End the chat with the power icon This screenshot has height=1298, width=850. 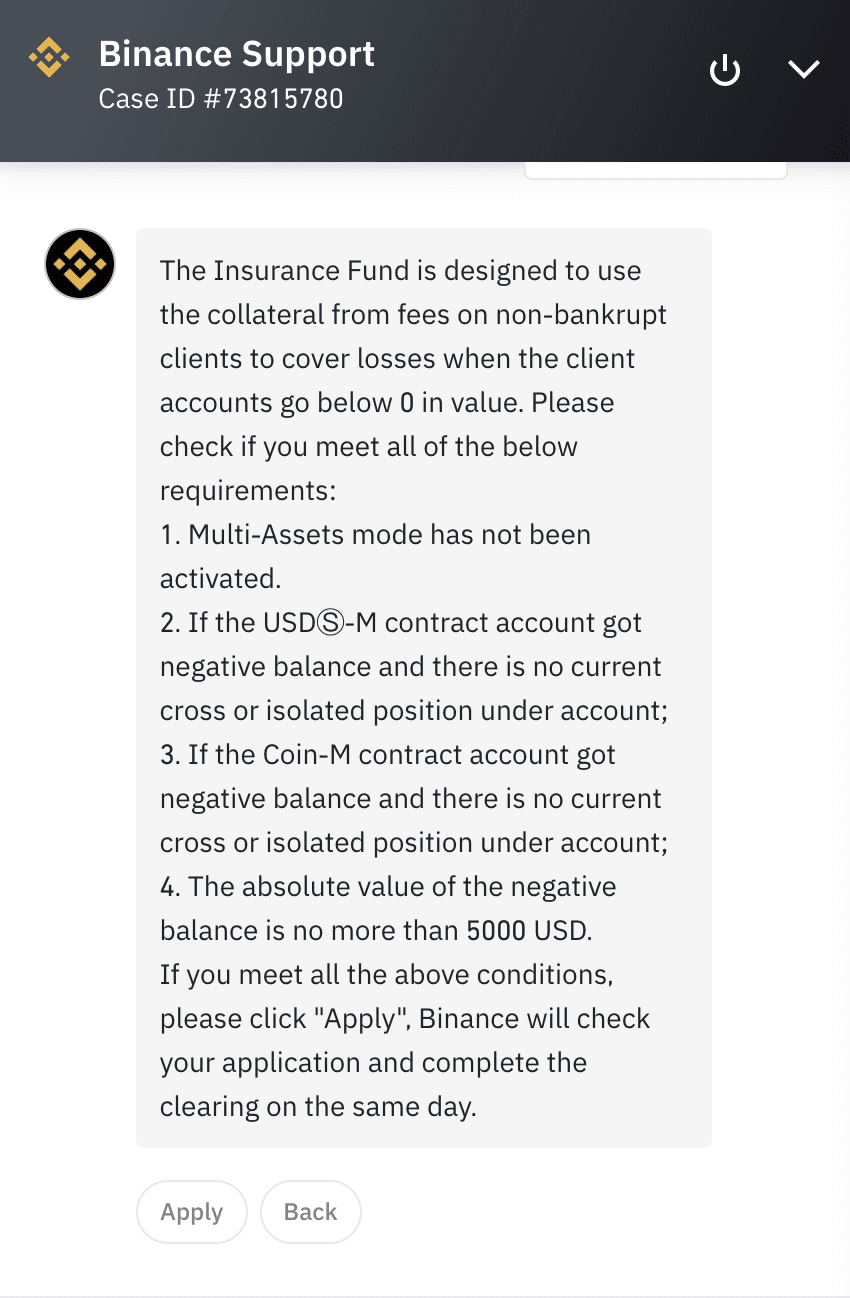724,70
